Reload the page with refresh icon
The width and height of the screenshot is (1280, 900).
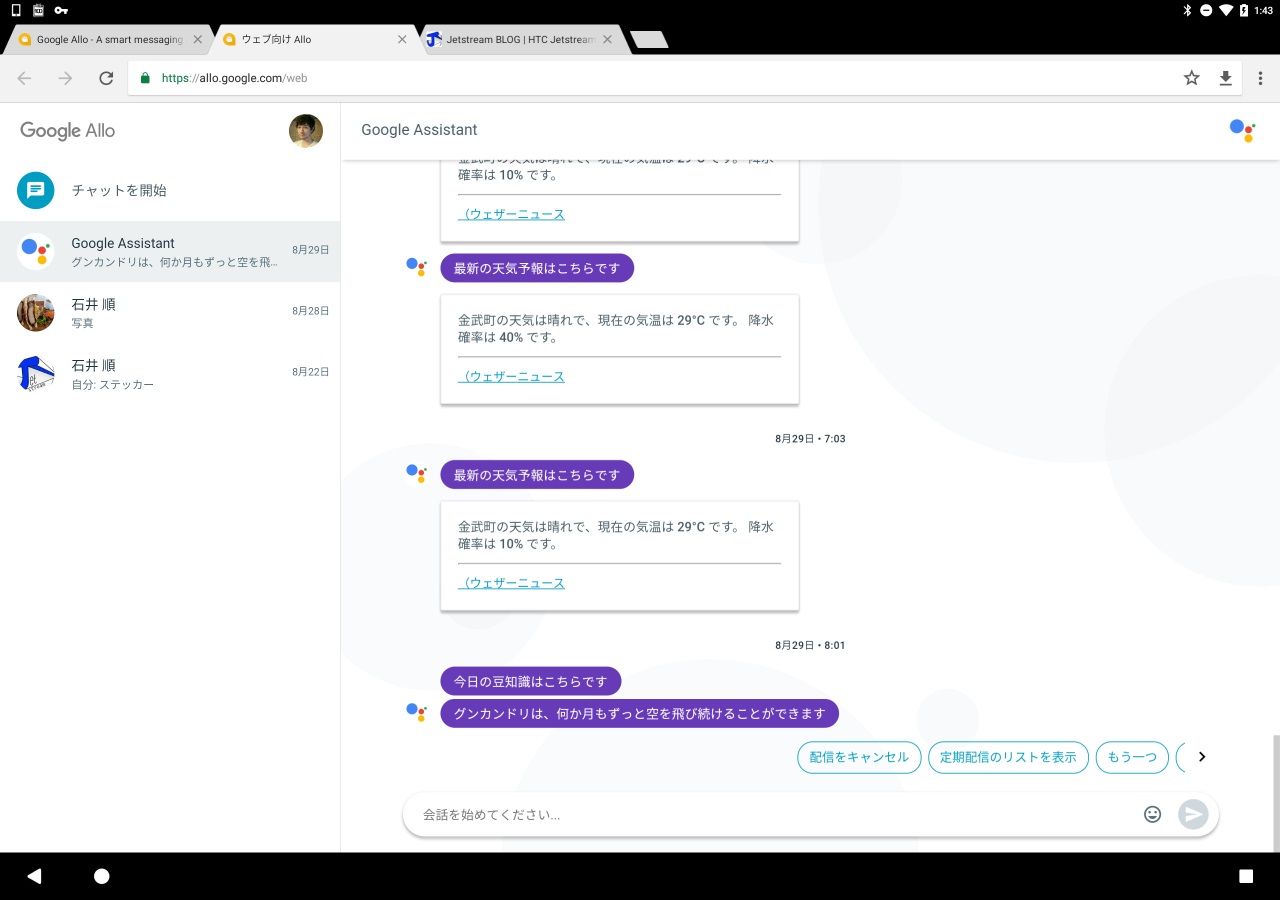106,78
